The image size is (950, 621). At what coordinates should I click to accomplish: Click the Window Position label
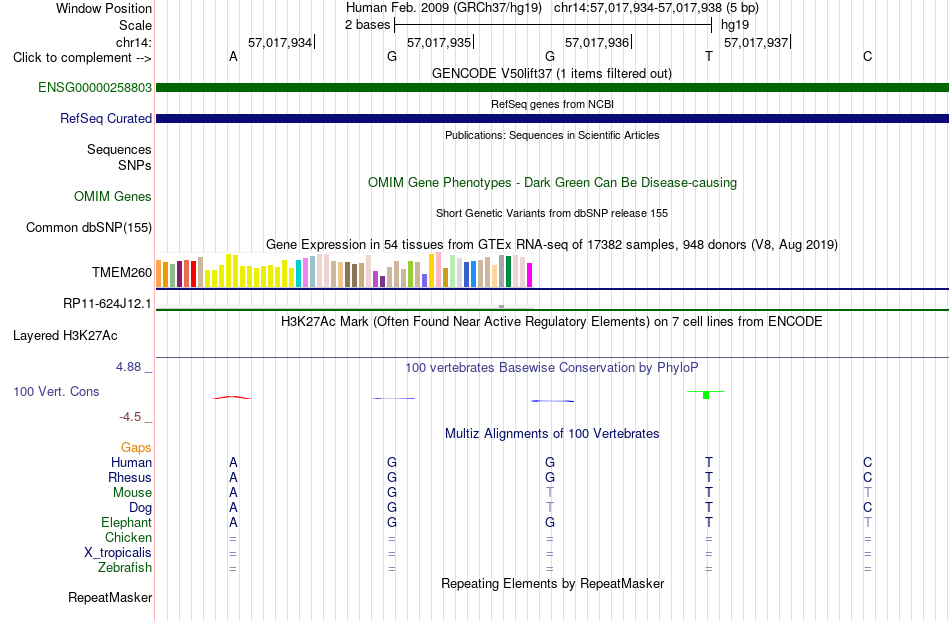click(x=104, y=8)
